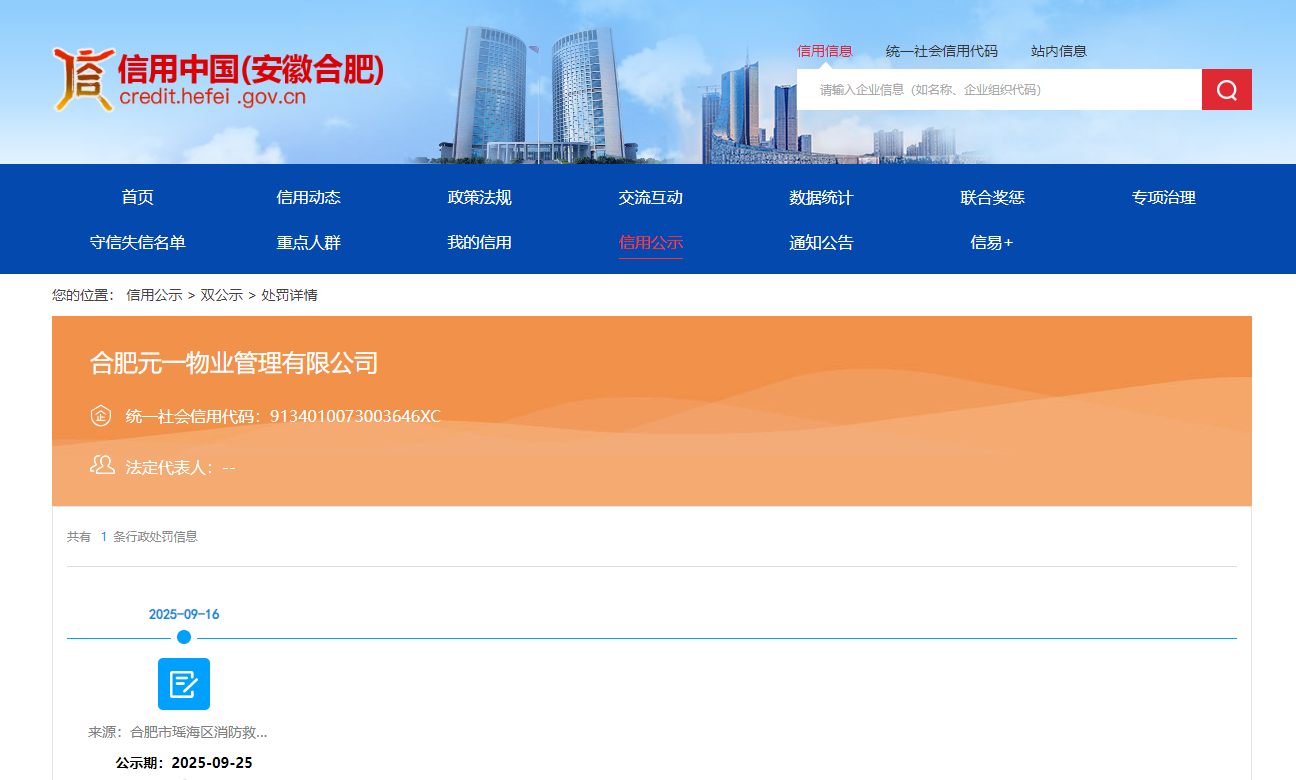
Task: Focus the enterprise information search field
Action: [999, 90]
